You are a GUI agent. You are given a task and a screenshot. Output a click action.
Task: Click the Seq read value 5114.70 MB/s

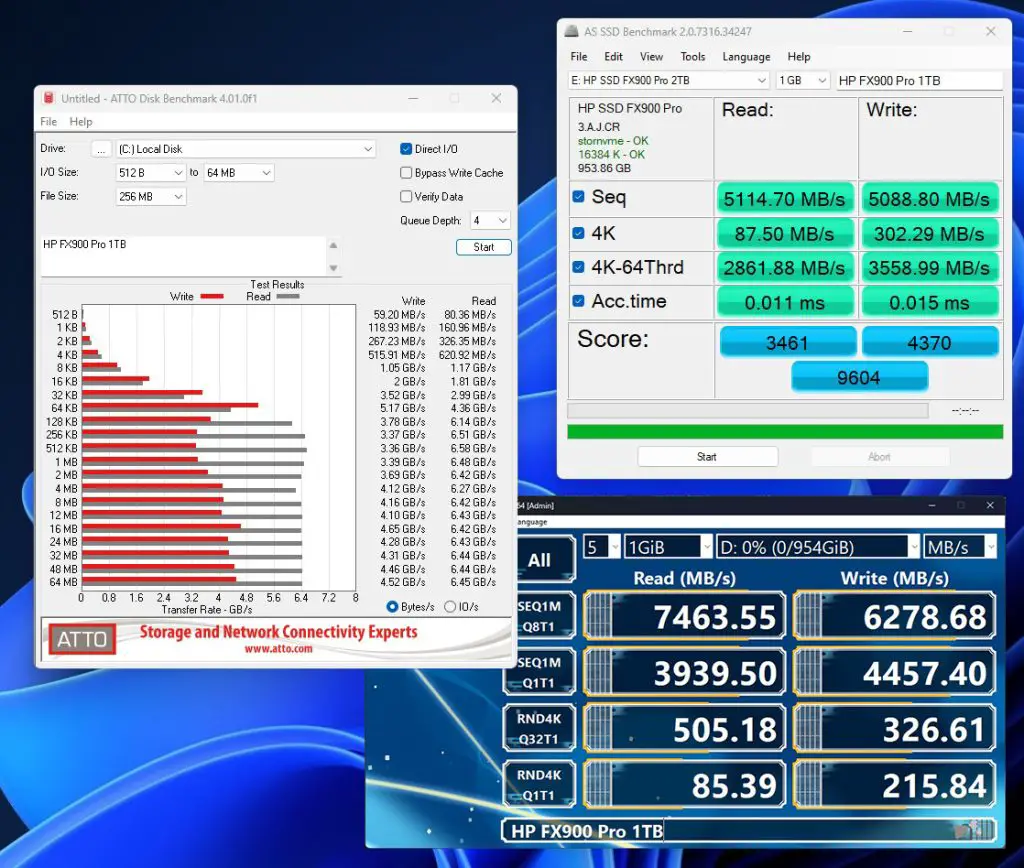tap(784, 199)
